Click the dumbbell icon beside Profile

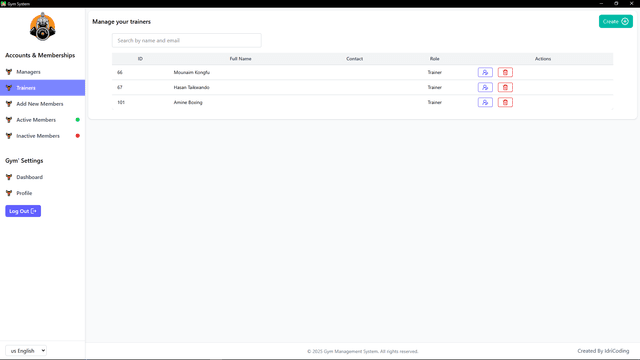[x=9, y=193]
